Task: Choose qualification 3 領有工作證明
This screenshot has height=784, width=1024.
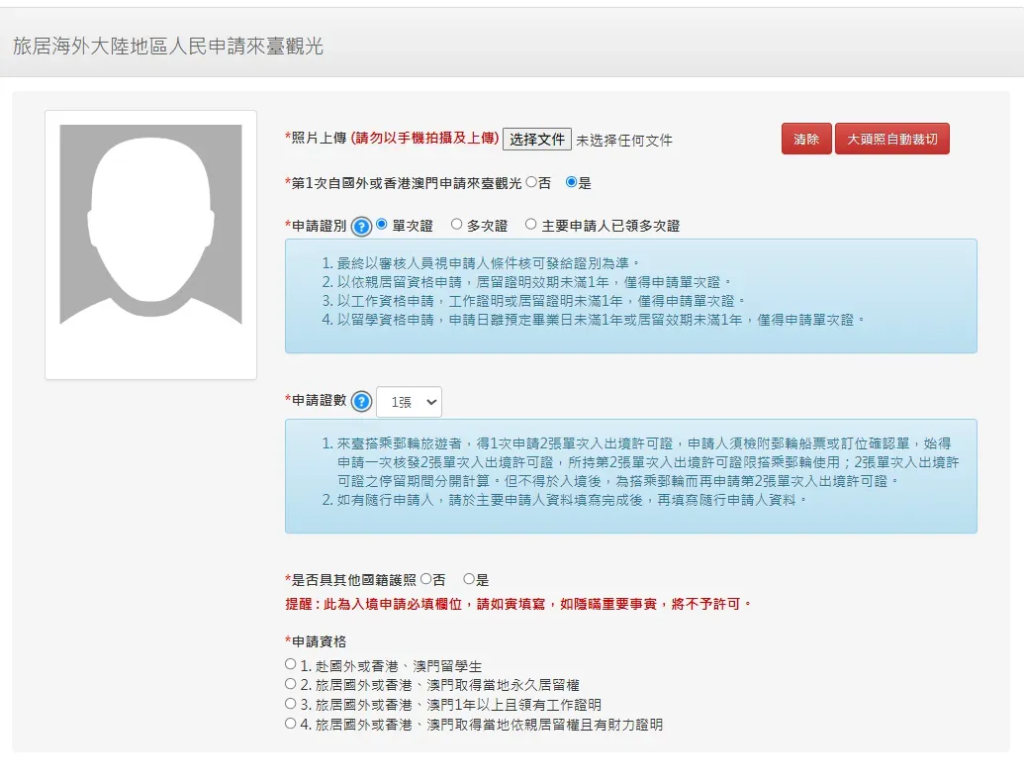Action: coord(291,704)
